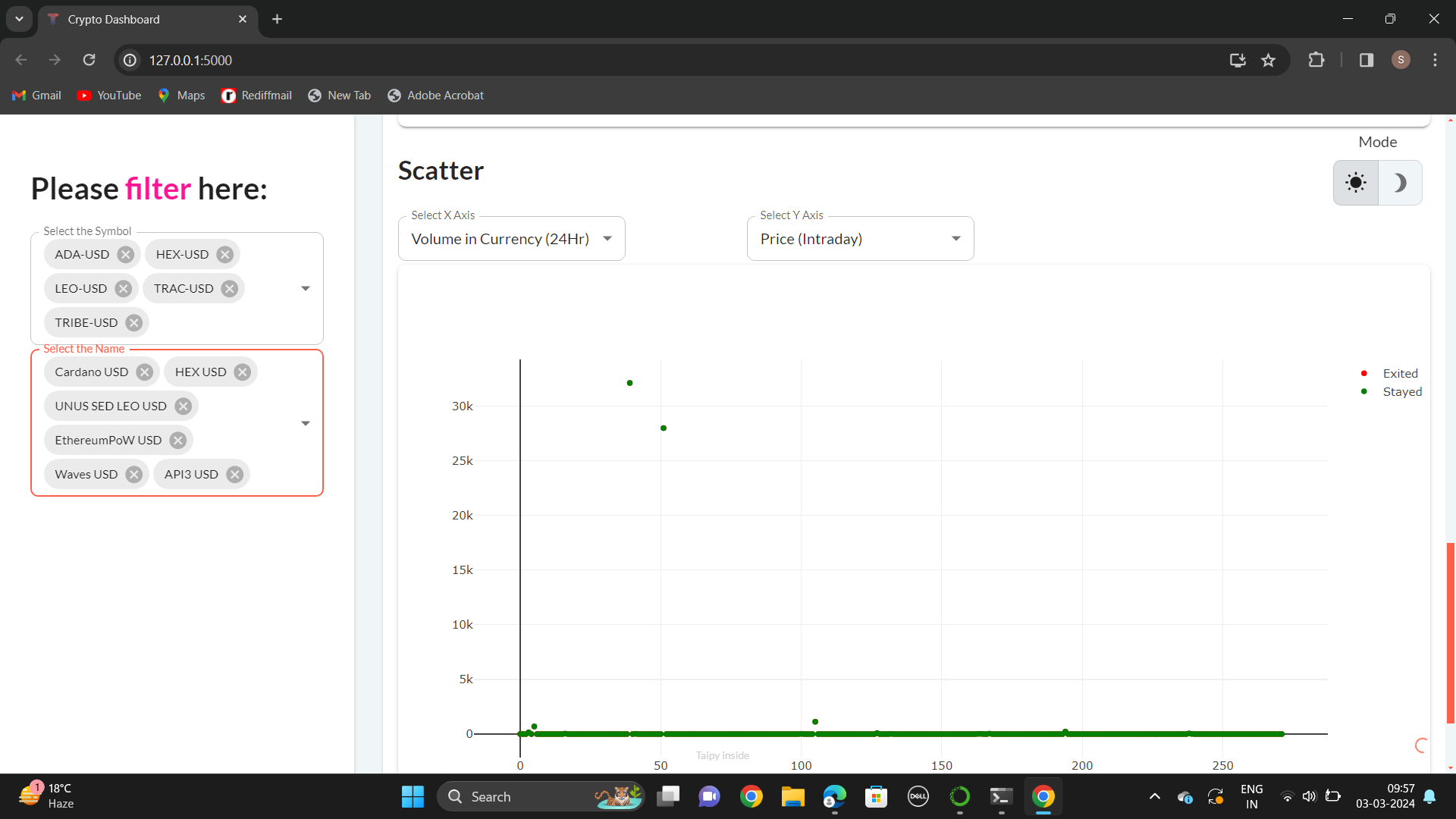The height and width of the screenshot is (819, 1456).
Task: Select the Crypto Dashboard browser tab
Action: [x=144, y=20]
